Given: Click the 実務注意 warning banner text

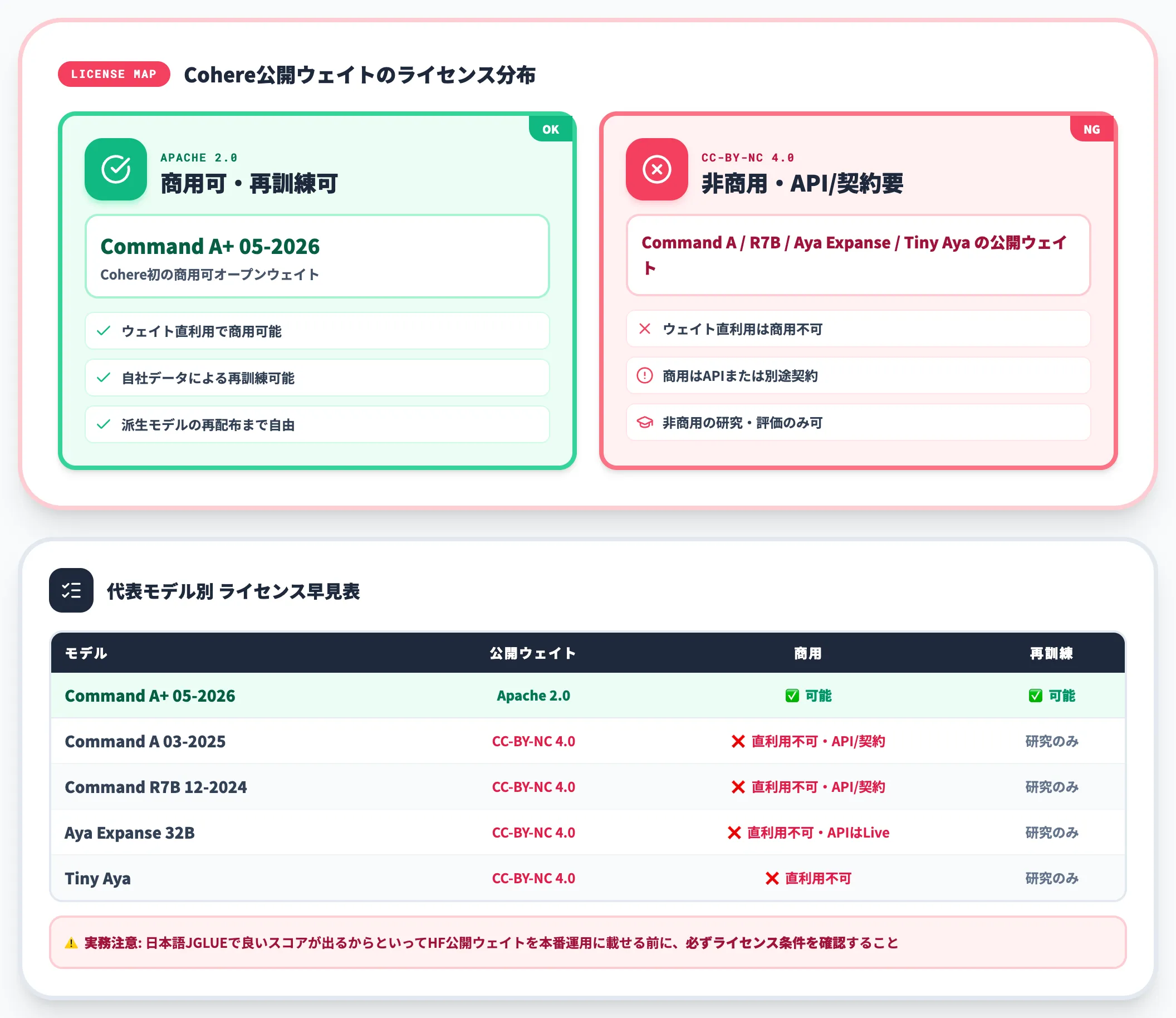Looking at the screenshot, I should [x=492, y=943].
